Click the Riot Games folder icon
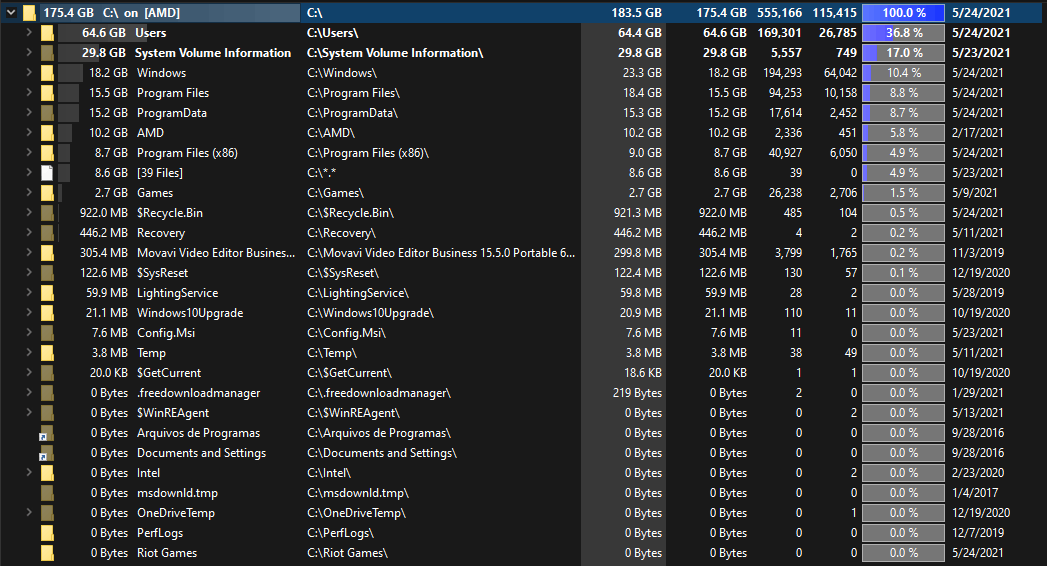Viewport: 1047px width, 566px height. (x=47, y=553)
